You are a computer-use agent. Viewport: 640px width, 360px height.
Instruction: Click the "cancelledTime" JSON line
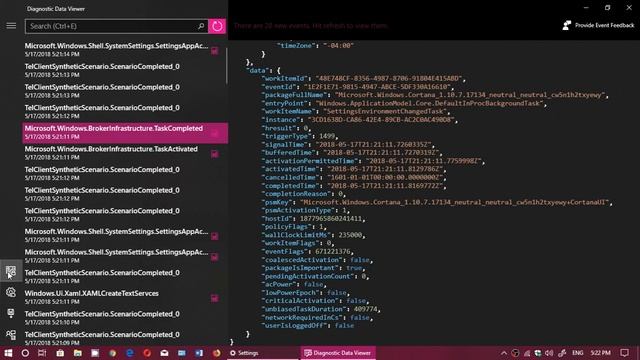pyautogui.click(x=354, y=177)
